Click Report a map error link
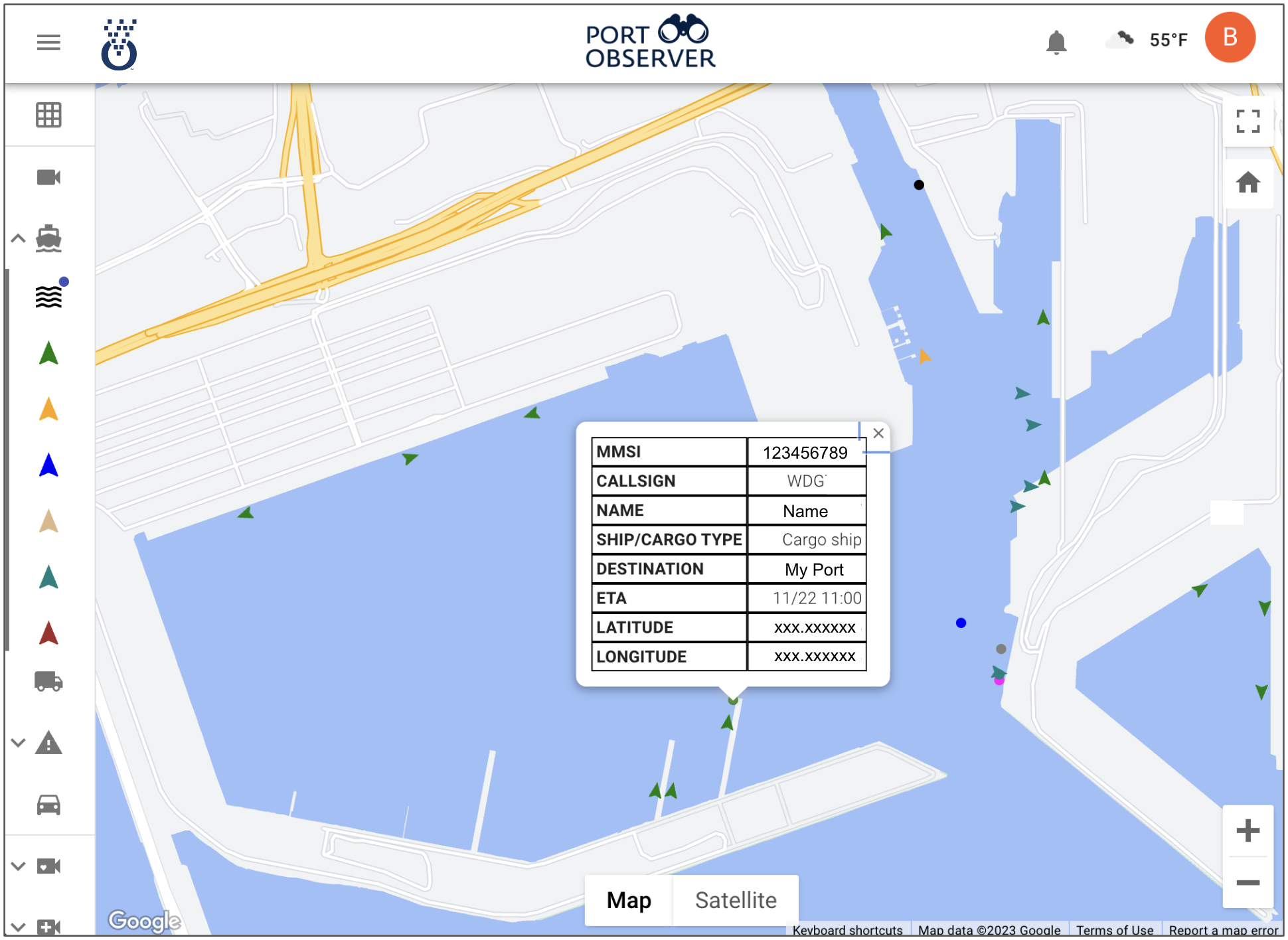1288x940 pixels. click(x=1223, y=930)
